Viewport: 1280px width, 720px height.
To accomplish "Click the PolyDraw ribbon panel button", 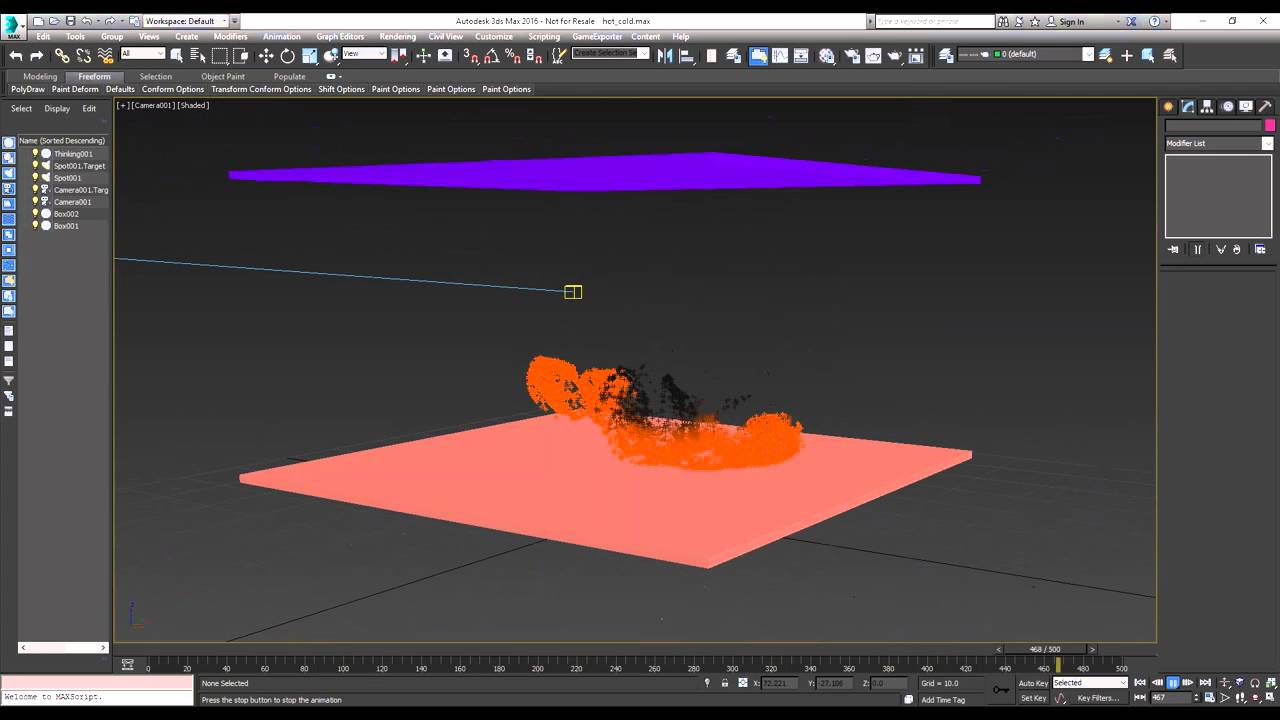I will point(28,89).
